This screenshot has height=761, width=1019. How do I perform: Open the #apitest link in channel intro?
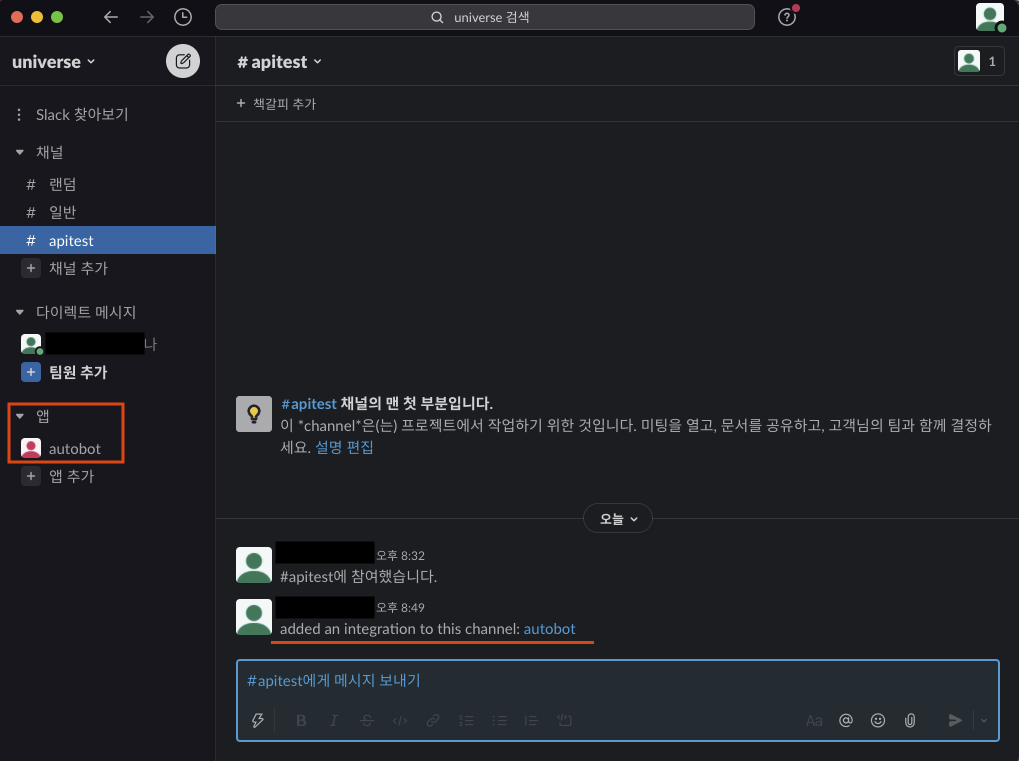pos(309,404)
